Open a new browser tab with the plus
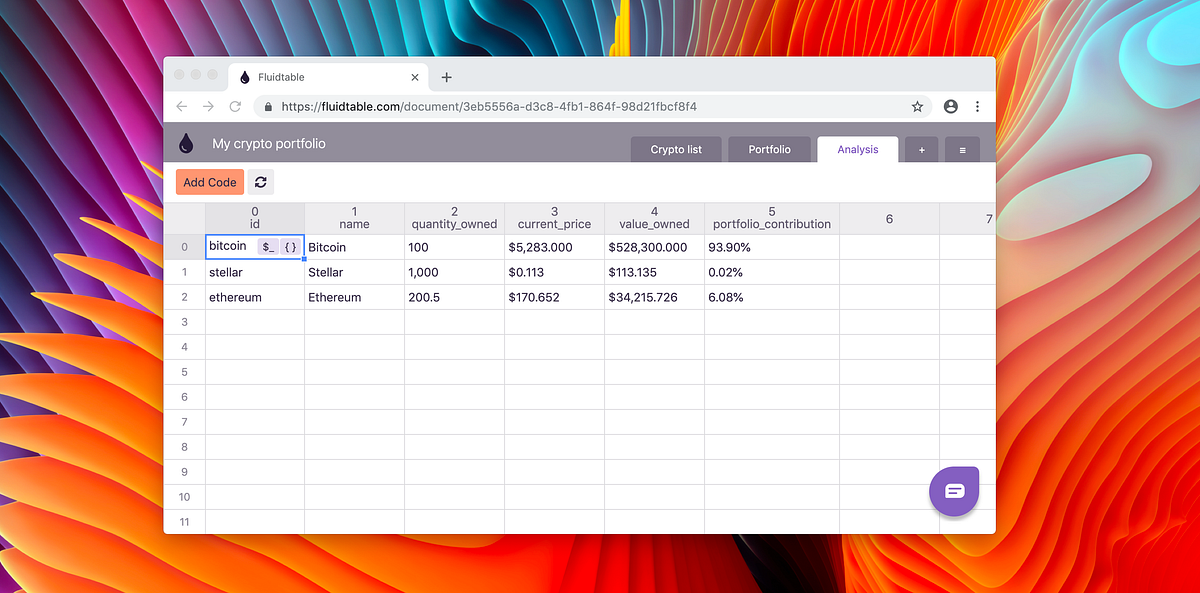Viewport: 1200px width, 593px height. pyautogui.click(x=446, y=76)
